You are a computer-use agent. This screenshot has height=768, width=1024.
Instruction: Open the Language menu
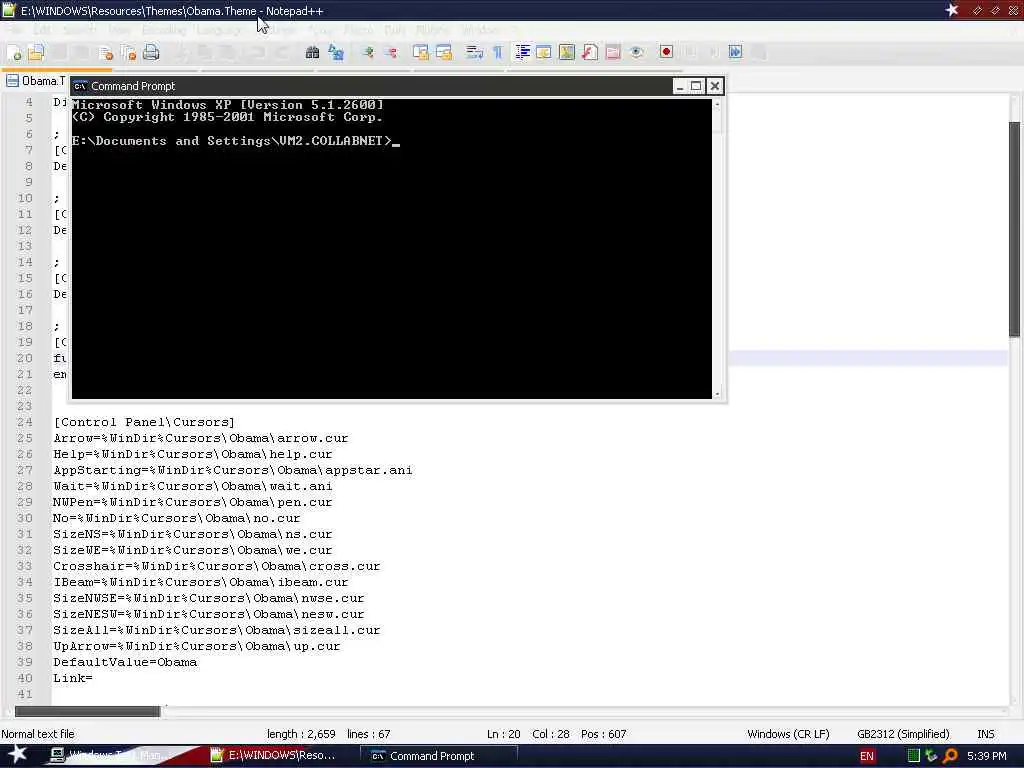pyautogui.click(x=219, y=30)
